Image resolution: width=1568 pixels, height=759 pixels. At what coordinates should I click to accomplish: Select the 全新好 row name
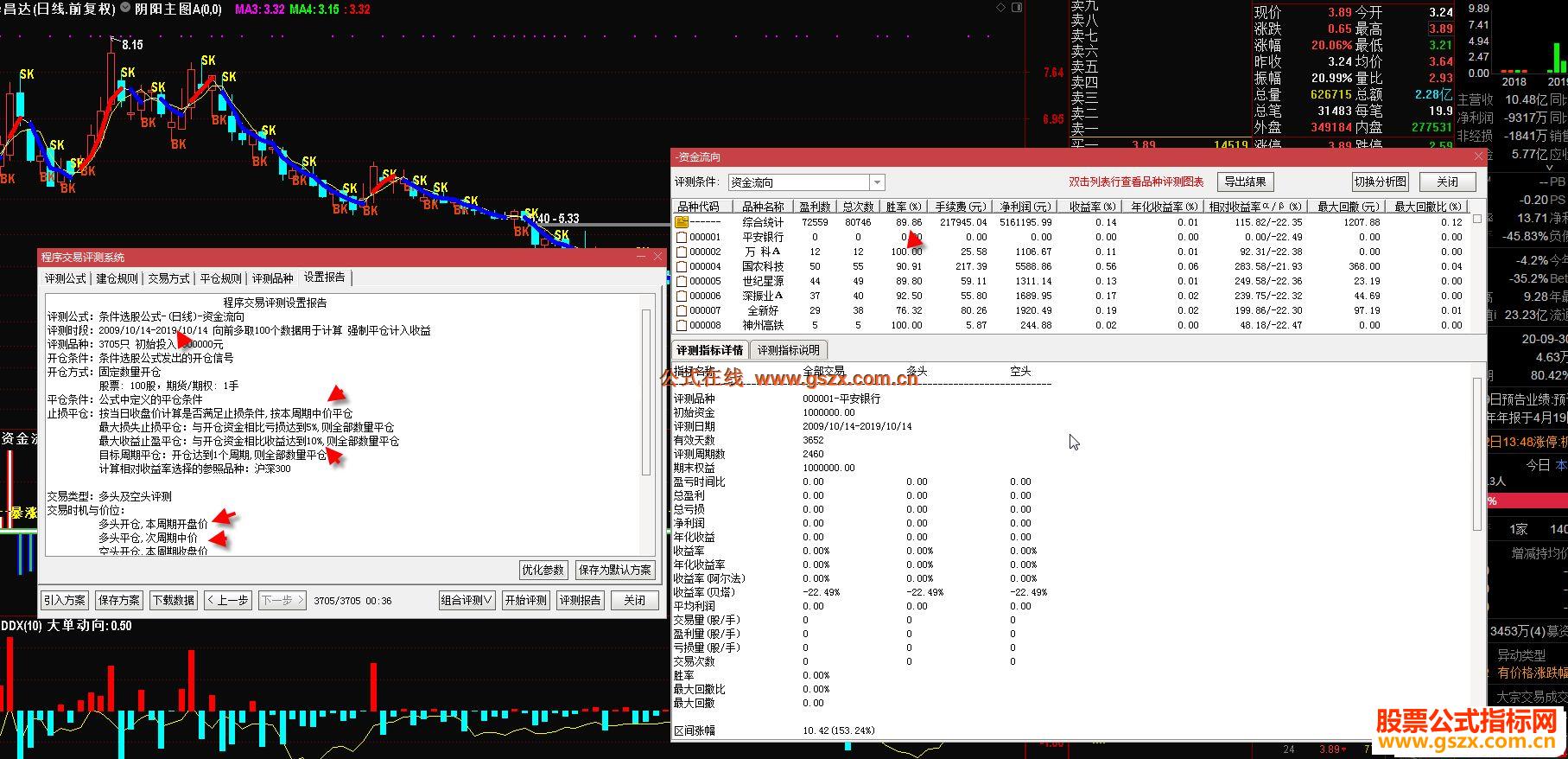(763, 310)
